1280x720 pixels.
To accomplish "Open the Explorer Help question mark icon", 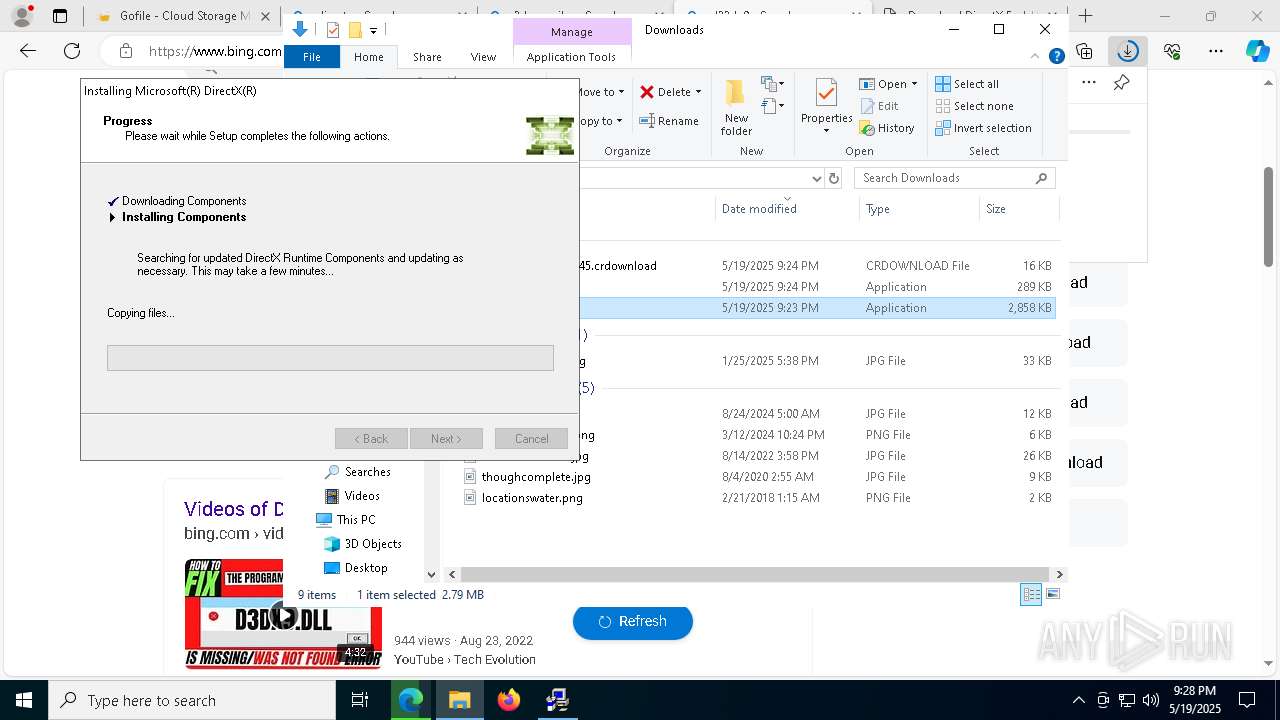I will pos(1056,57).
